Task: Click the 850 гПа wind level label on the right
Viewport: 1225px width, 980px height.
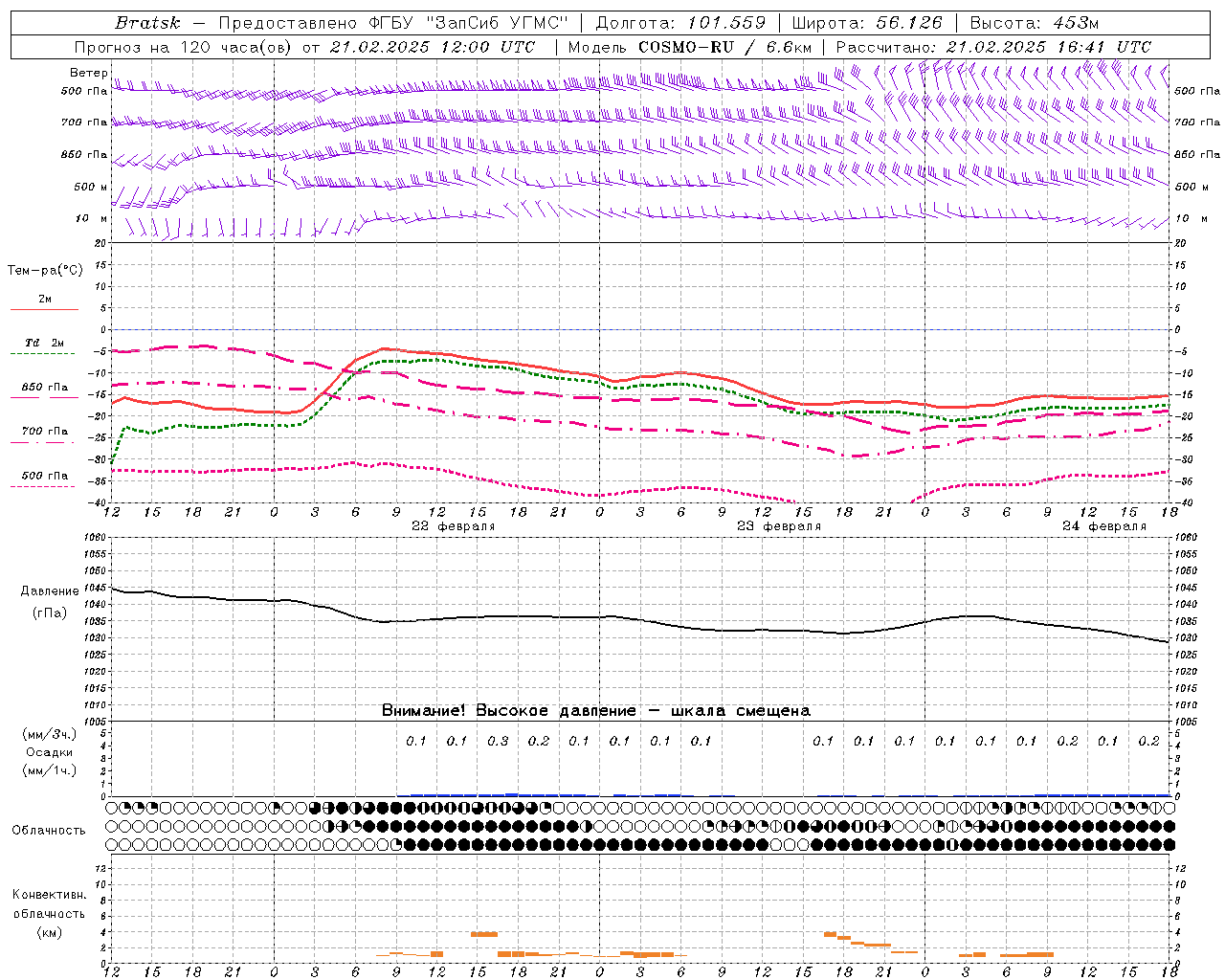Action: (x=1197, y=154)
